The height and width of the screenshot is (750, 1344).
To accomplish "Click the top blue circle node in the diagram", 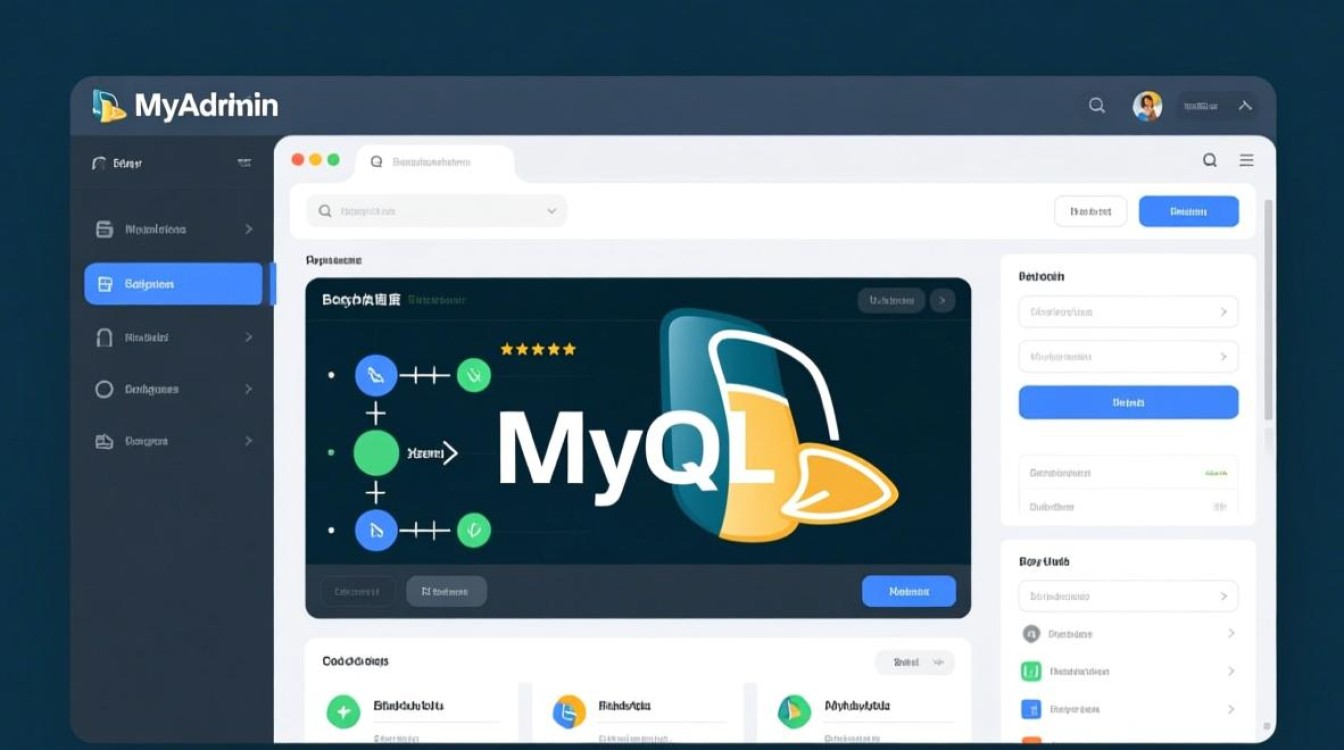I will (376, 376).
